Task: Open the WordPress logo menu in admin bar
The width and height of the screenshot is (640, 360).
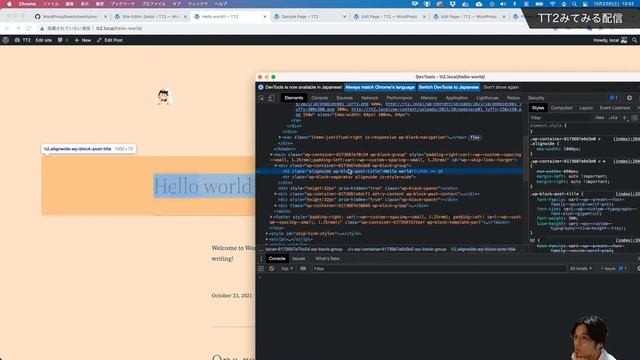Action: pyautogui.click(x=6, y=40)
